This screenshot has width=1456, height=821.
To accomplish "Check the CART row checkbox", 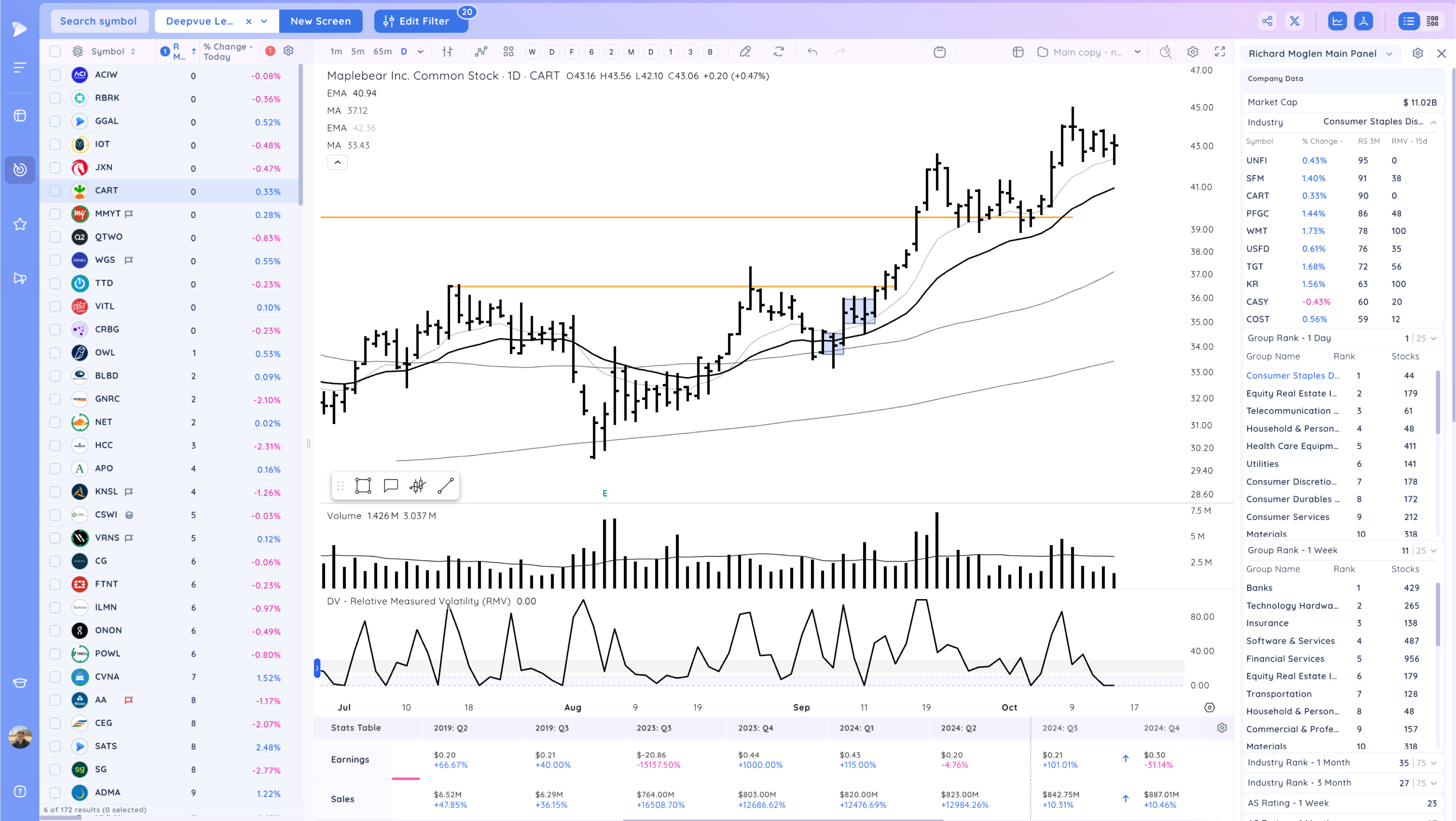I will [55, 191].
